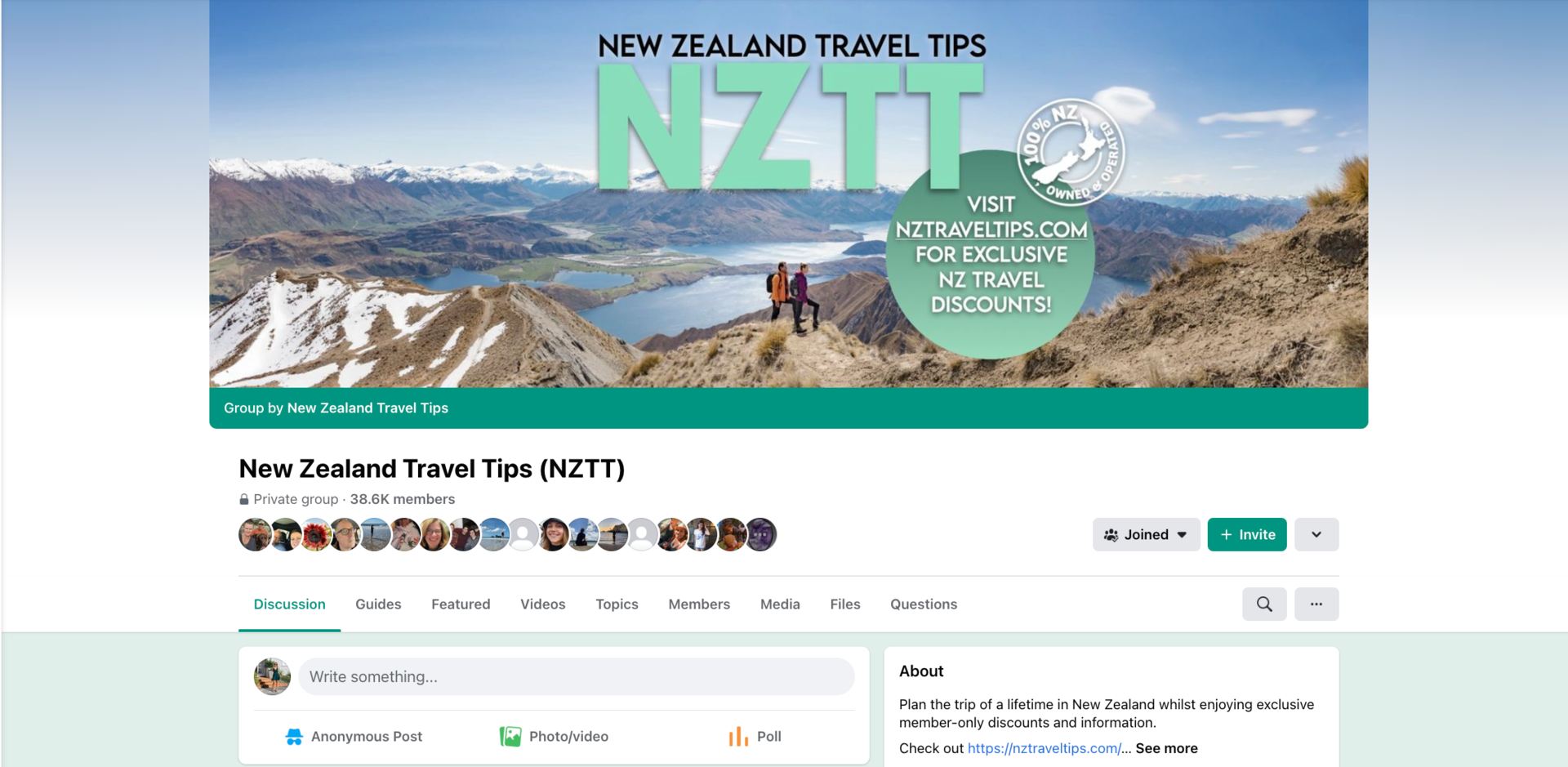Switch to the Members tab
The width and height of the screenshot is (1568, 767).
click(699, 604)
